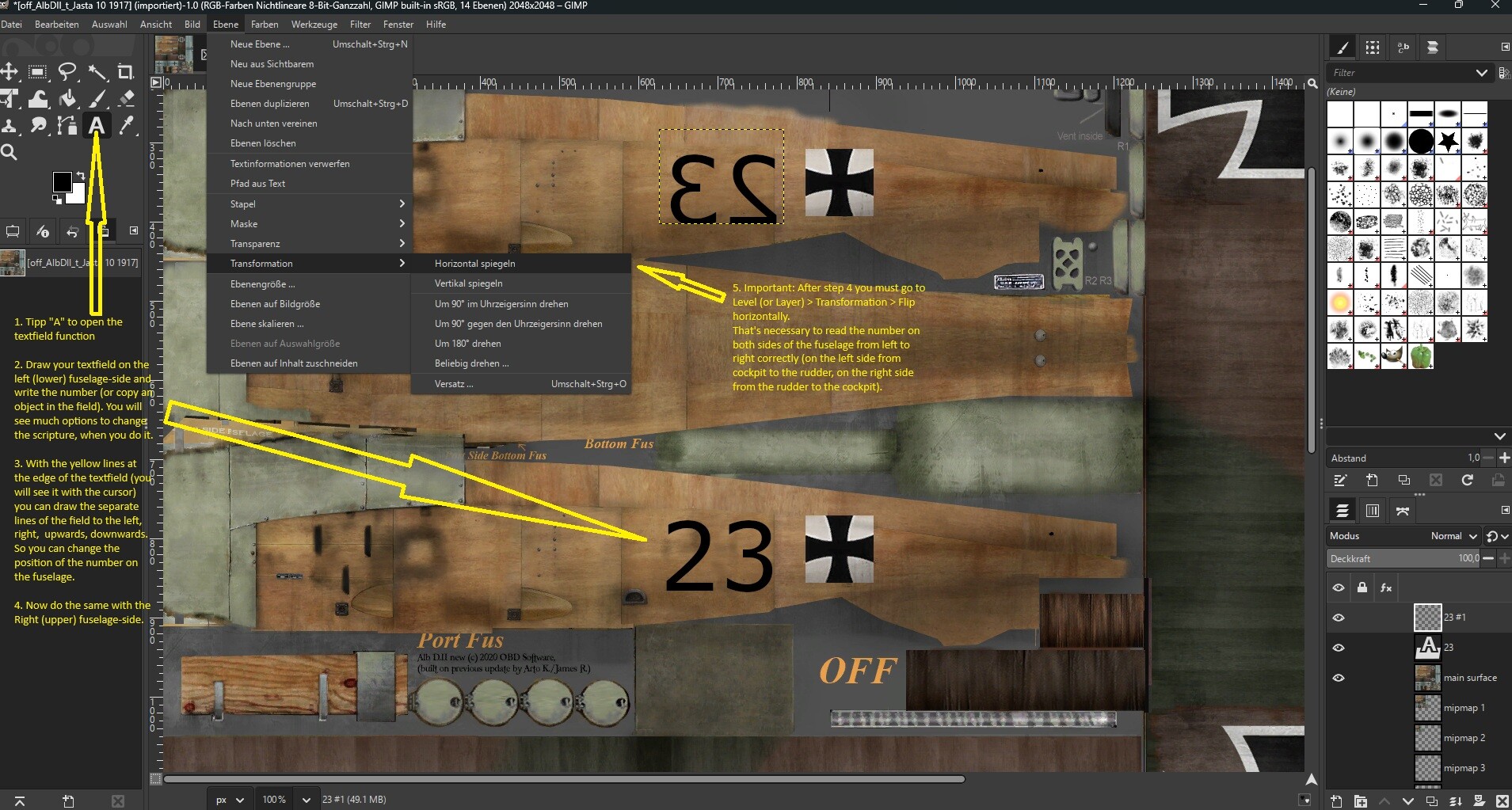
Task: Adjust the Deckkraft opacity slider
Action: pos(1403,558)
